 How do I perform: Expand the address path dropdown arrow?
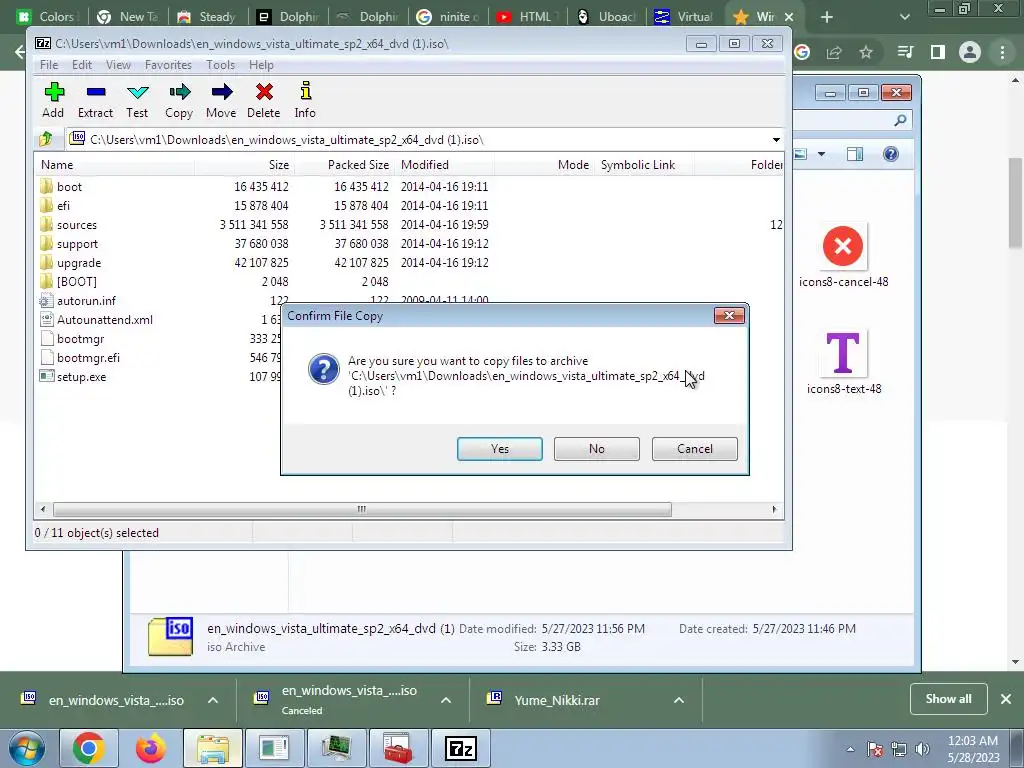point(776,140)
